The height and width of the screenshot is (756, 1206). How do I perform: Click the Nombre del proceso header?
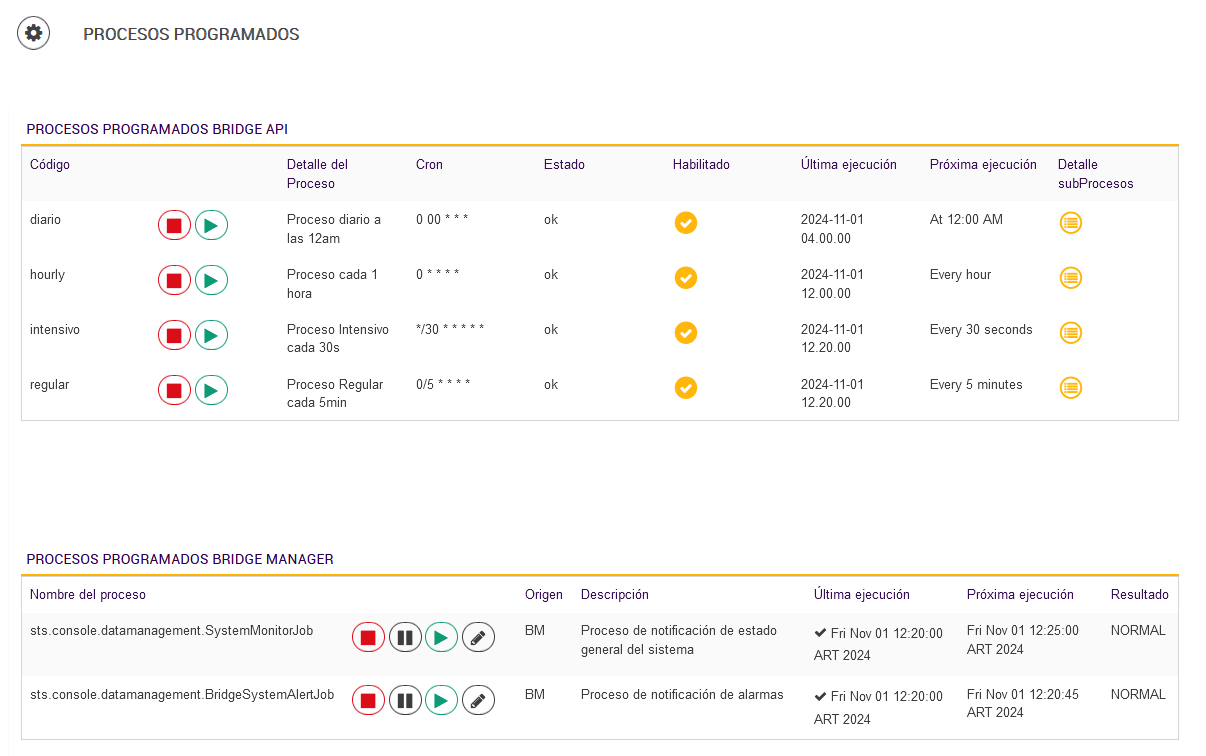tap(88, 595)
